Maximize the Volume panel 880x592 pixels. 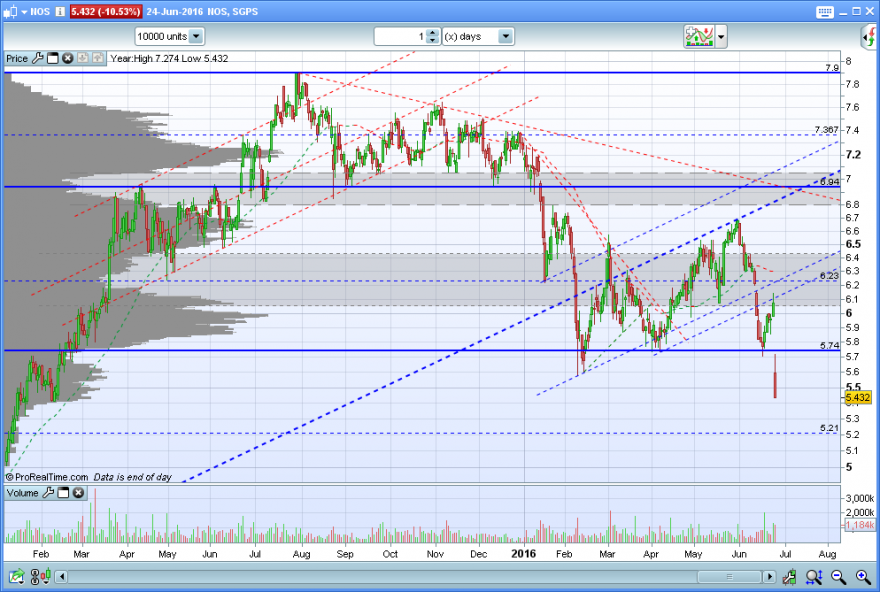pyautogui.click(x=63, y=493)
